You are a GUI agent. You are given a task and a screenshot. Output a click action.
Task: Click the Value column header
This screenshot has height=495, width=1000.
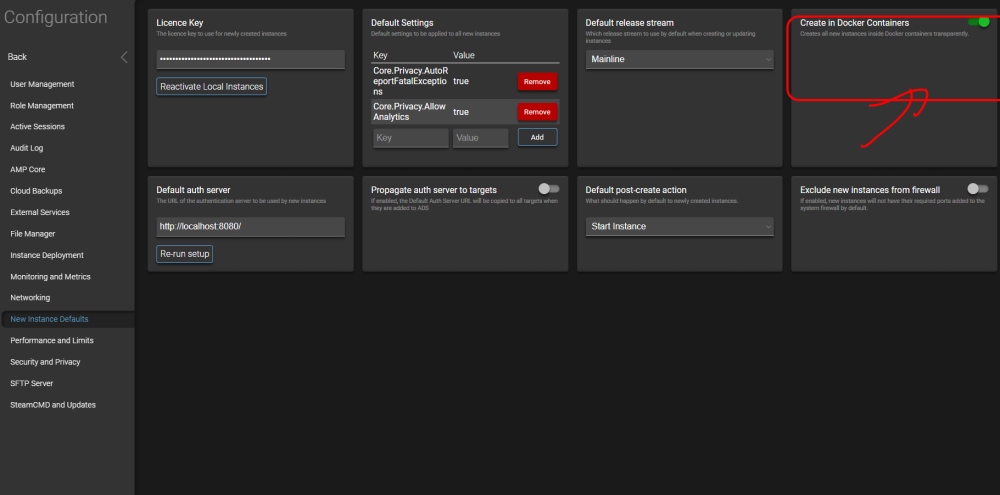click(464, 55)
